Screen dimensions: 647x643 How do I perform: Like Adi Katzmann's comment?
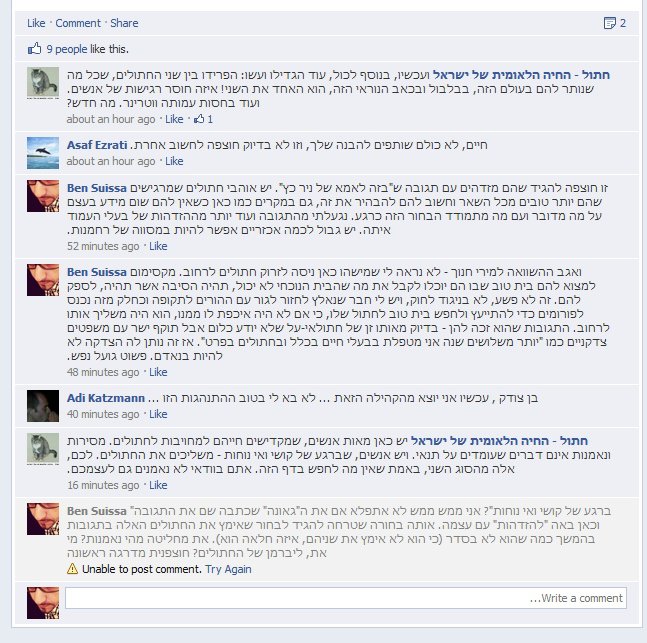[x=158, y=414]
